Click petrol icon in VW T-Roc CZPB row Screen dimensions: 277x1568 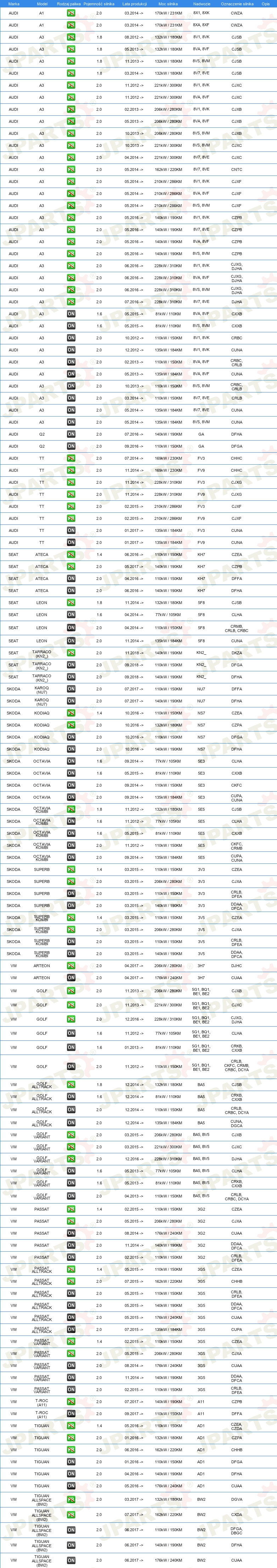(x=71, y=1402)
